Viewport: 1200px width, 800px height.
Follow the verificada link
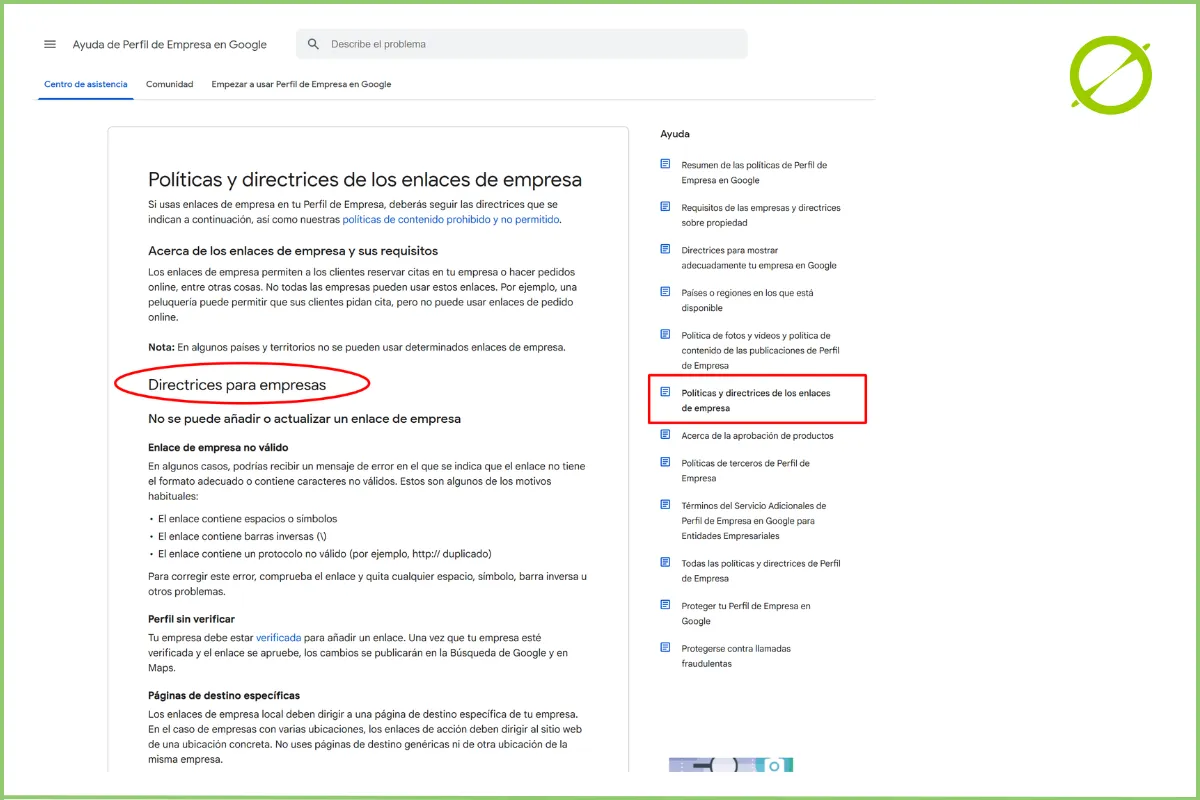(278, 637)
